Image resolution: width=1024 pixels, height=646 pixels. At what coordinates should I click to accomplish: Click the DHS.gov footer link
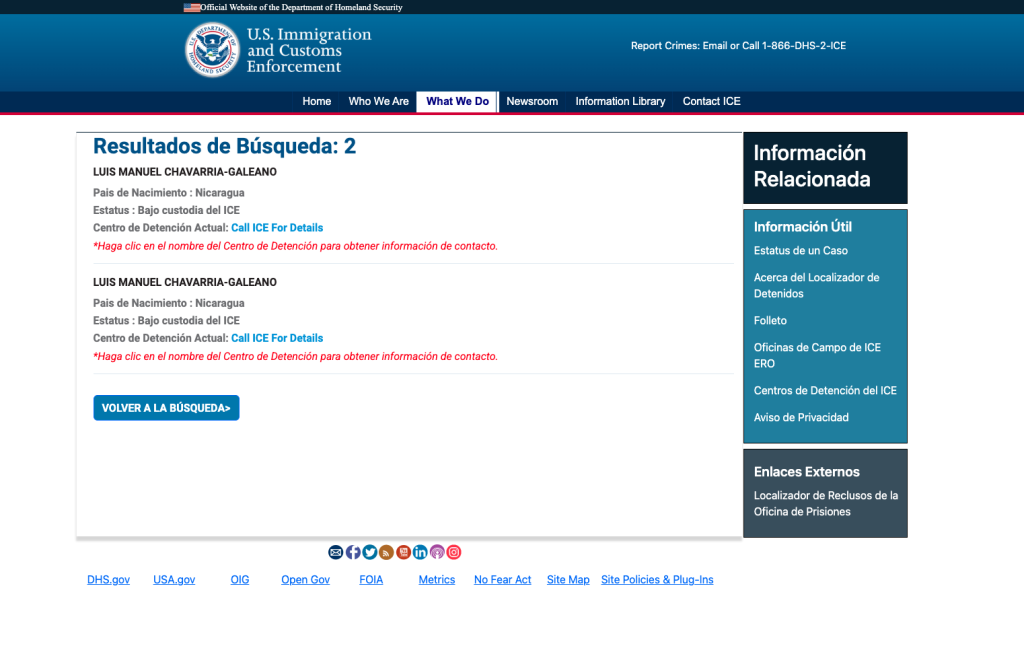(x=108, y=580)
